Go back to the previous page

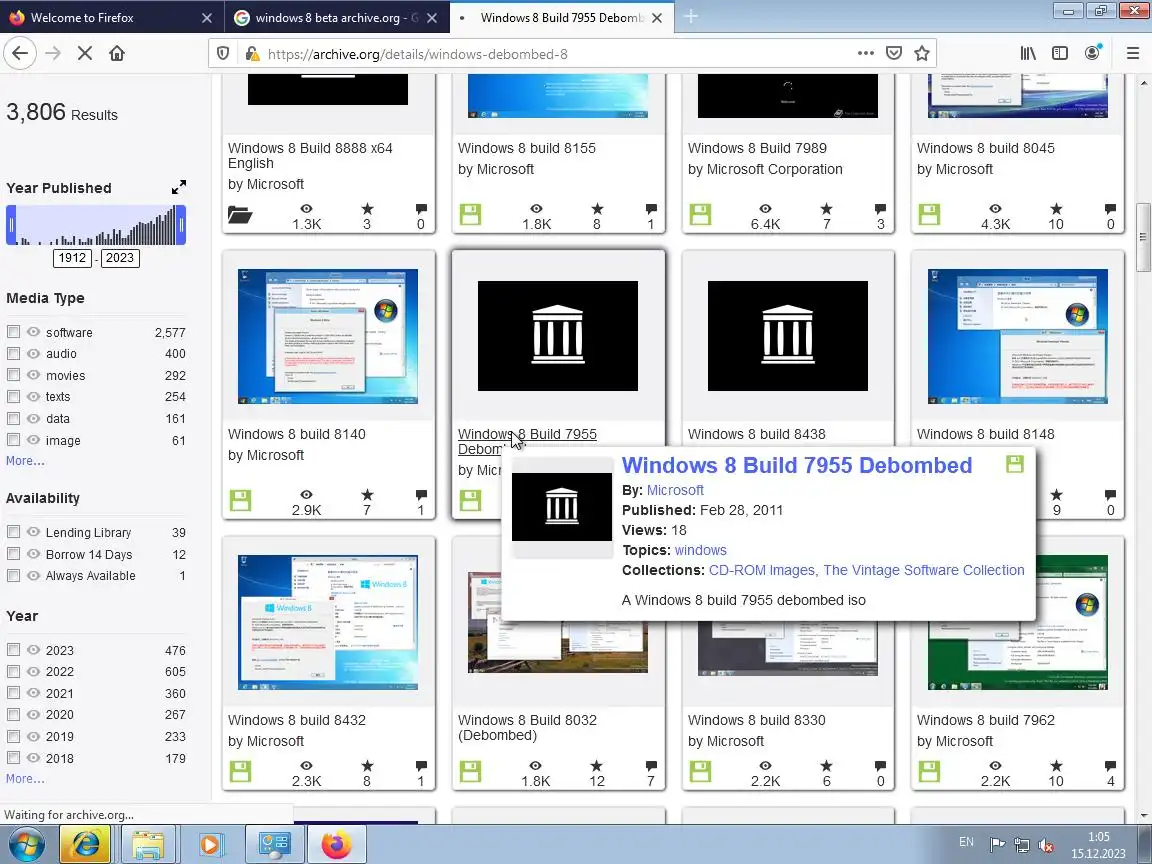(x=20, y=54)
